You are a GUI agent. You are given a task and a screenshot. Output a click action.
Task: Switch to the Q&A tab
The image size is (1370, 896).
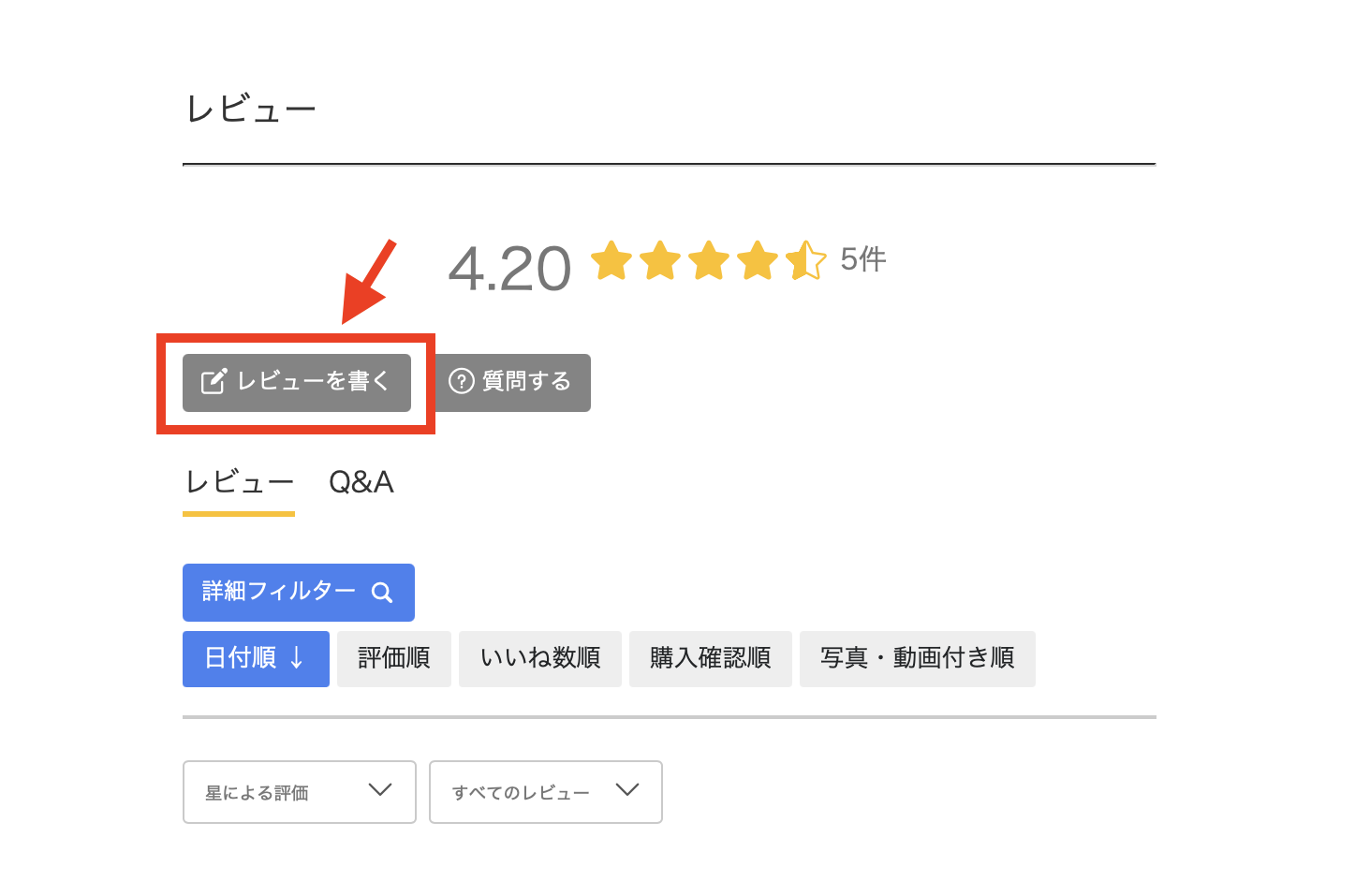[361, 482]
